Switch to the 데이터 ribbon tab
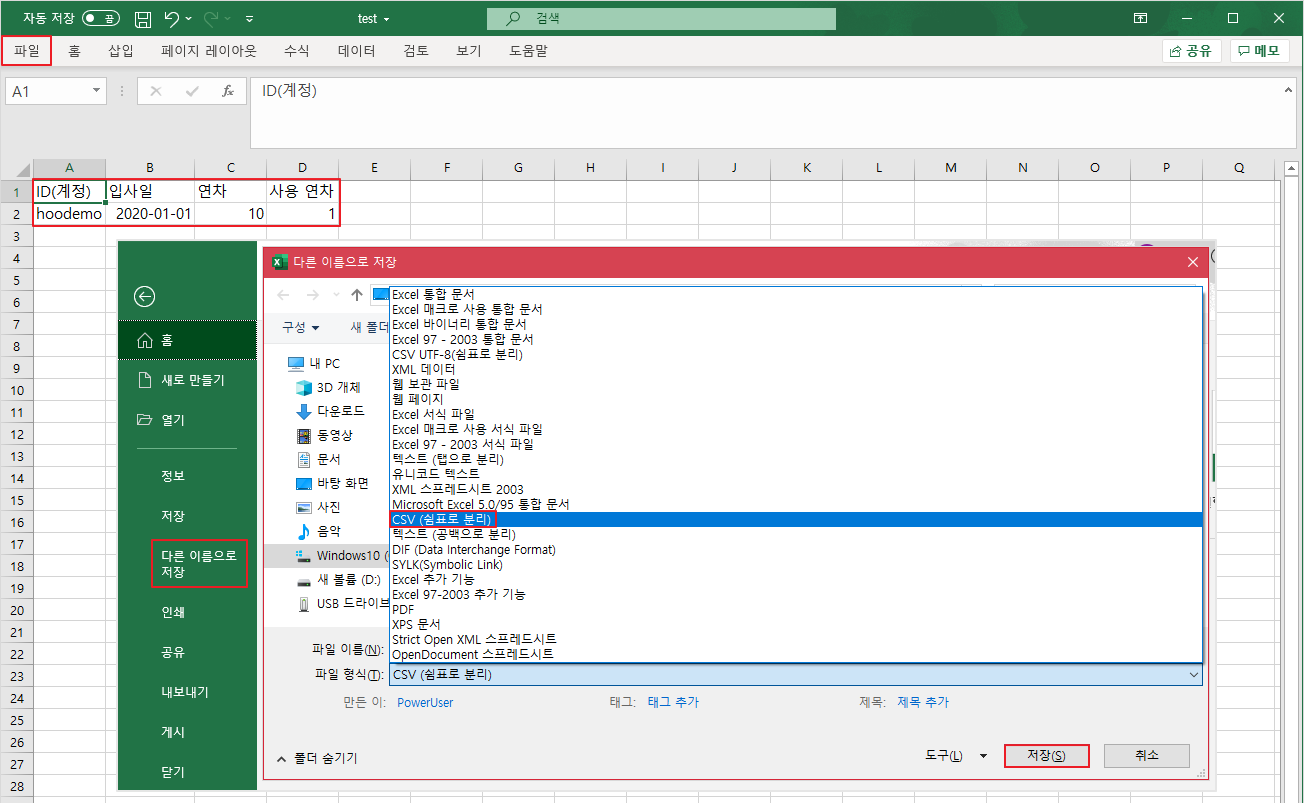Viewport: 1304px width, 803px height. click(356, 50)
